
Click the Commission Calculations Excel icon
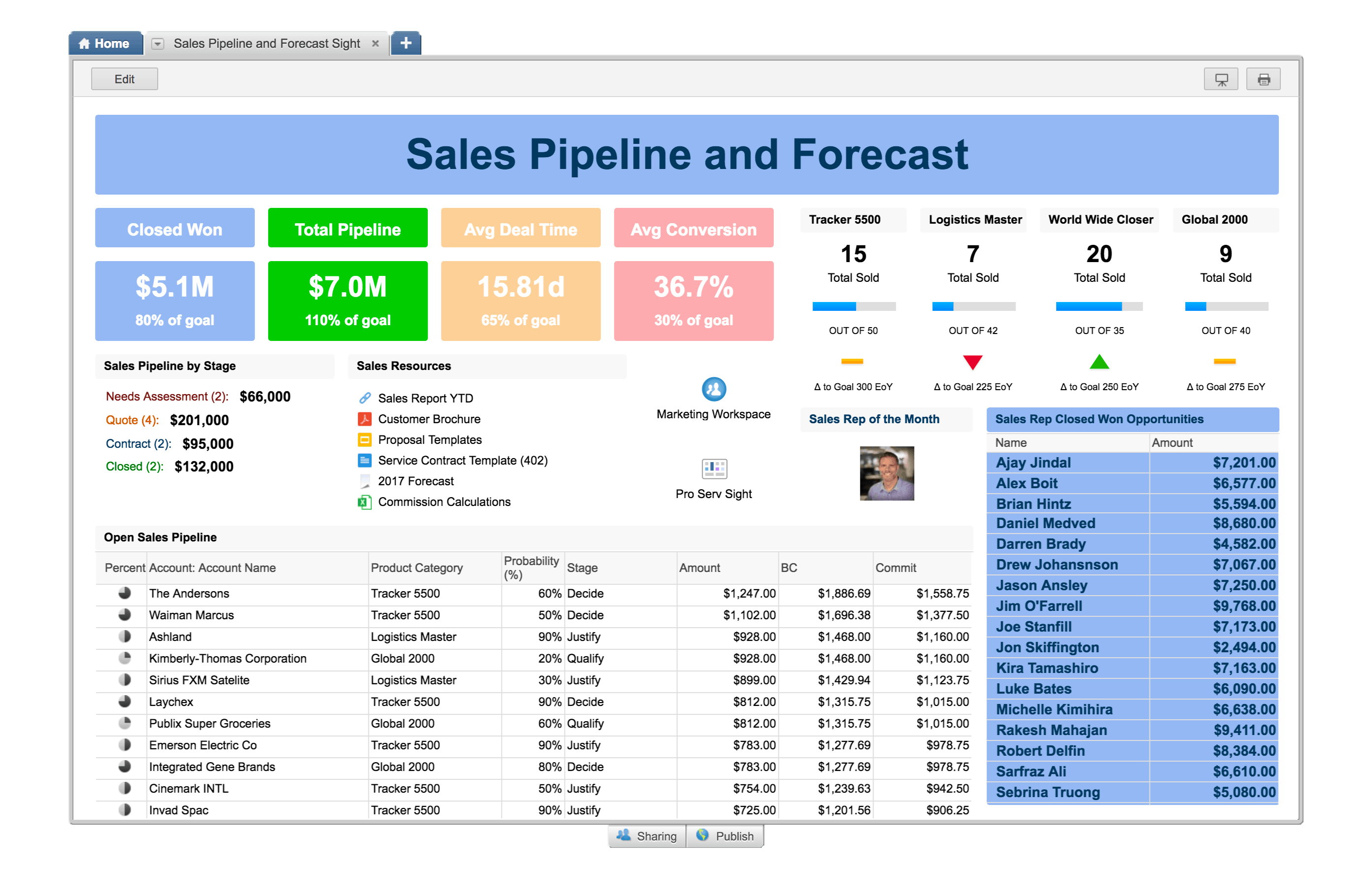point(365,502)
